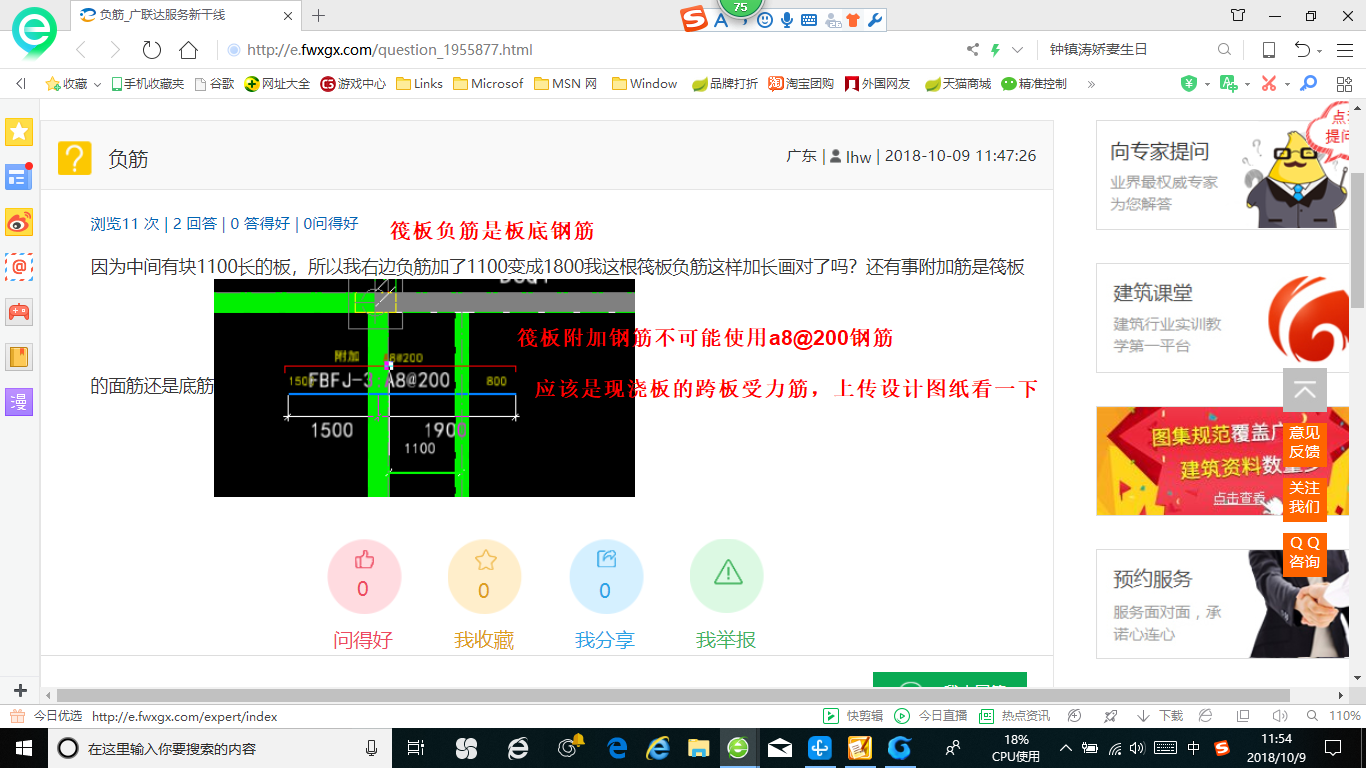Screen dimensions: 1366x768
Task: Click the green translate extension icon
Action: click(1229, 84)
